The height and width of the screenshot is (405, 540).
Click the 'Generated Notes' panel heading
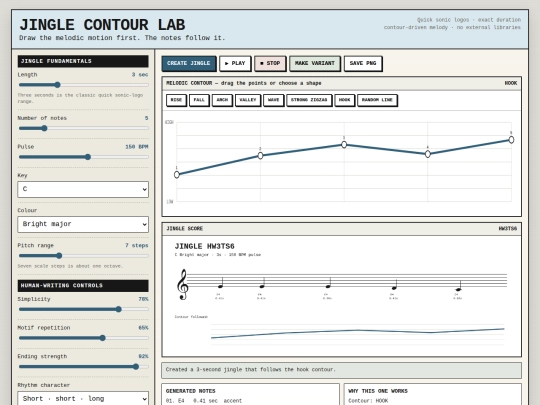pyautogui.click(x=190, y=391)
